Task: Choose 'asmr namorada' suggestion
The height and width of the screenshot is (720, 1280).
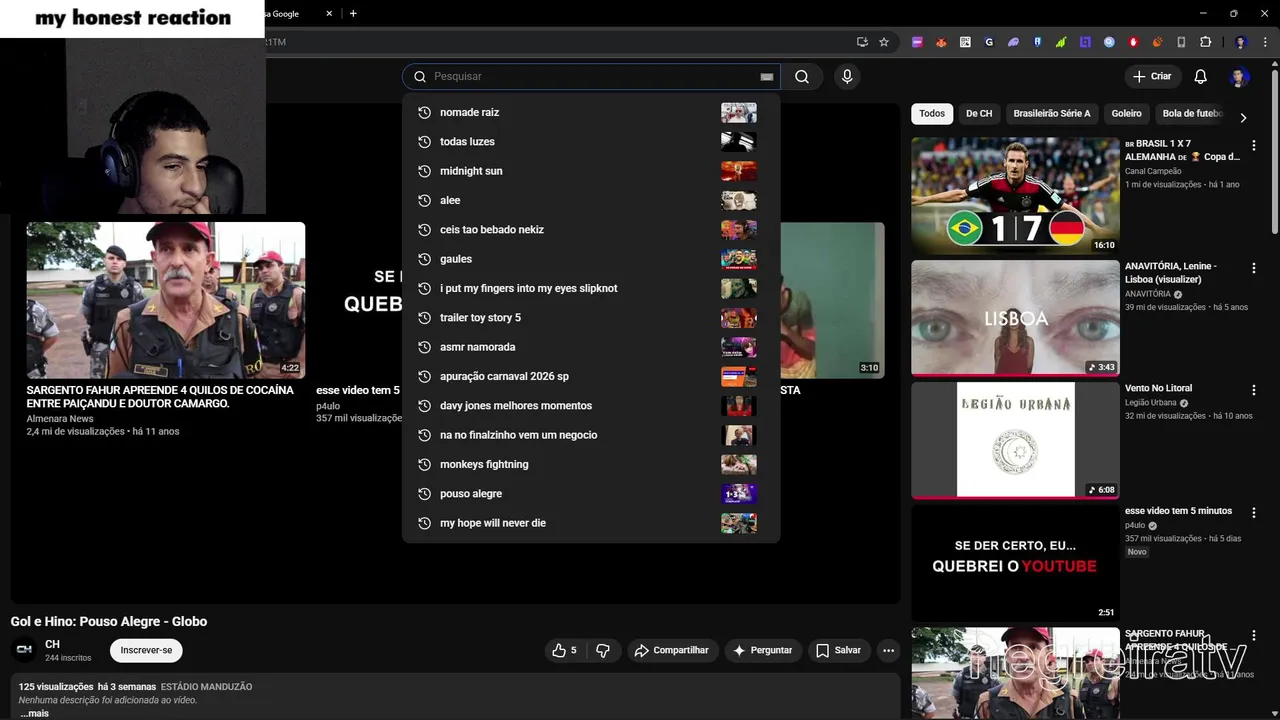Action: [591, 347]
